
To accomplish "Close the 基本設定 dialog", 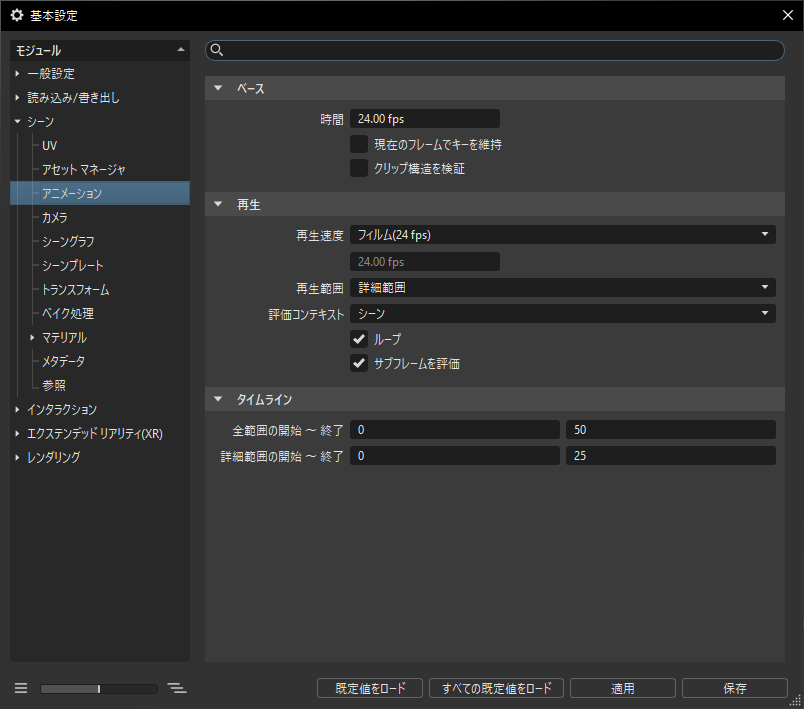I will point(788,15).
